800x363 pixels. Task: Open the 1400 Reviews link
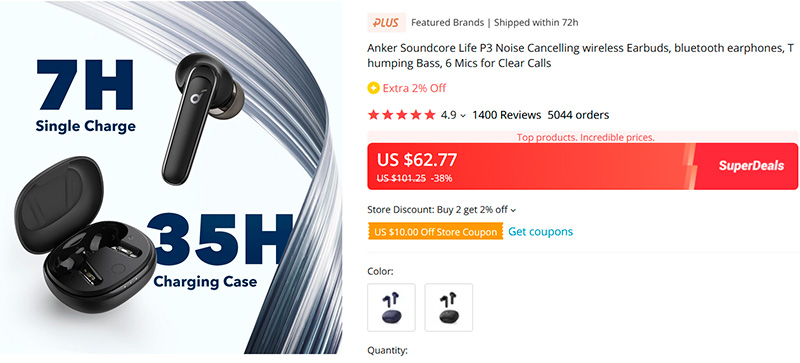point(507,115)
